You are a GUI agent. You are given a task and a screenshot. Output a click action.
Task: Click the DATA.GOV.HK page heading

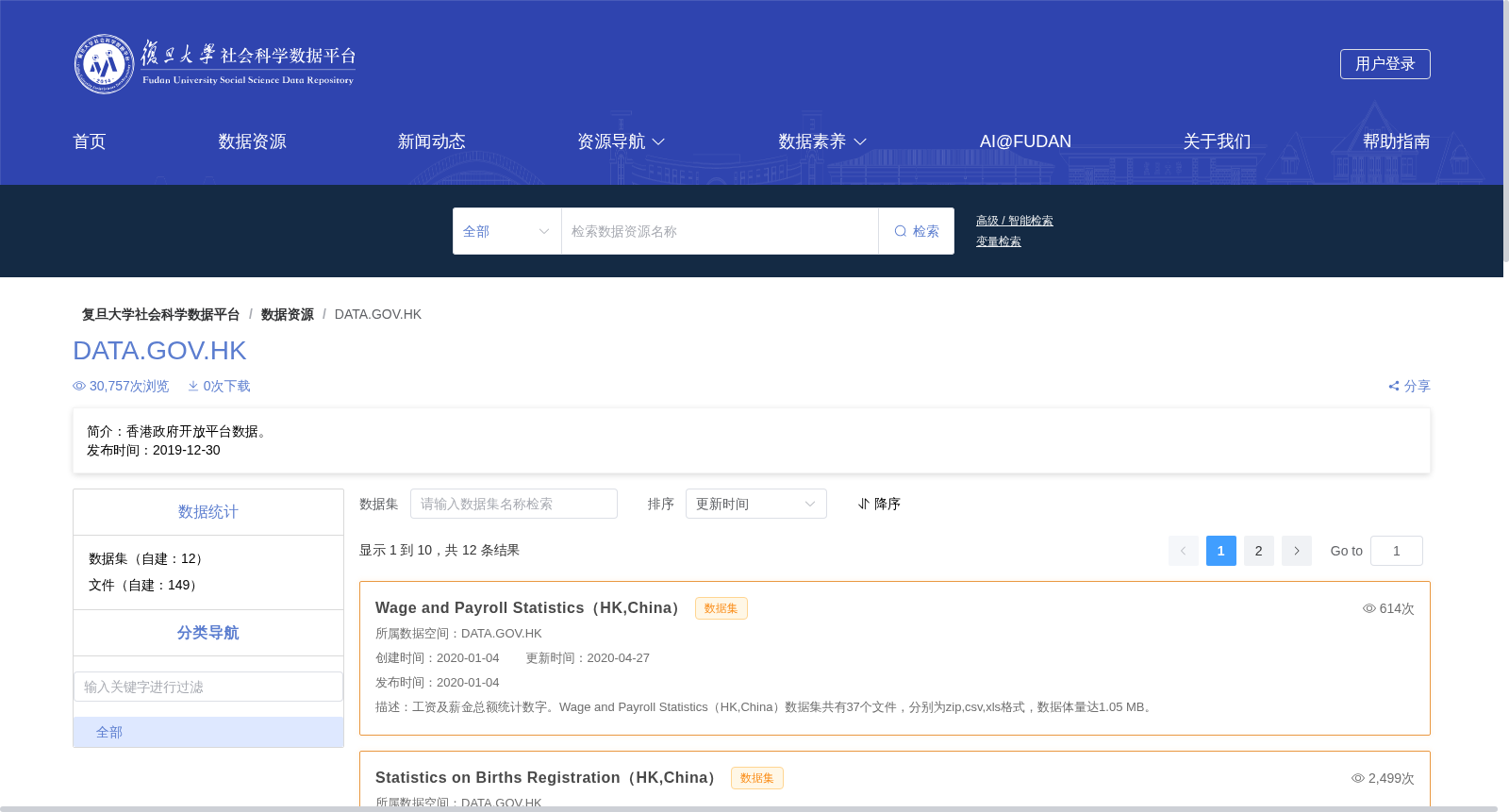(x=159, y=351)
